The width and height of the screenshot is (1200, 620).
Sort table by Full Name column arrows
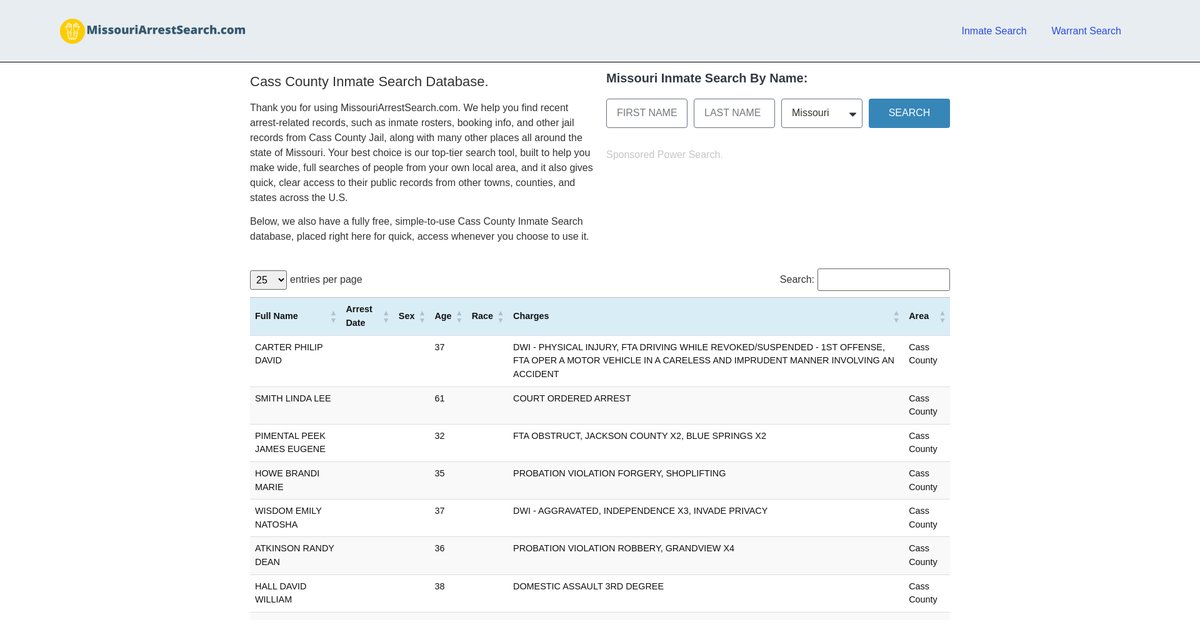333,316
